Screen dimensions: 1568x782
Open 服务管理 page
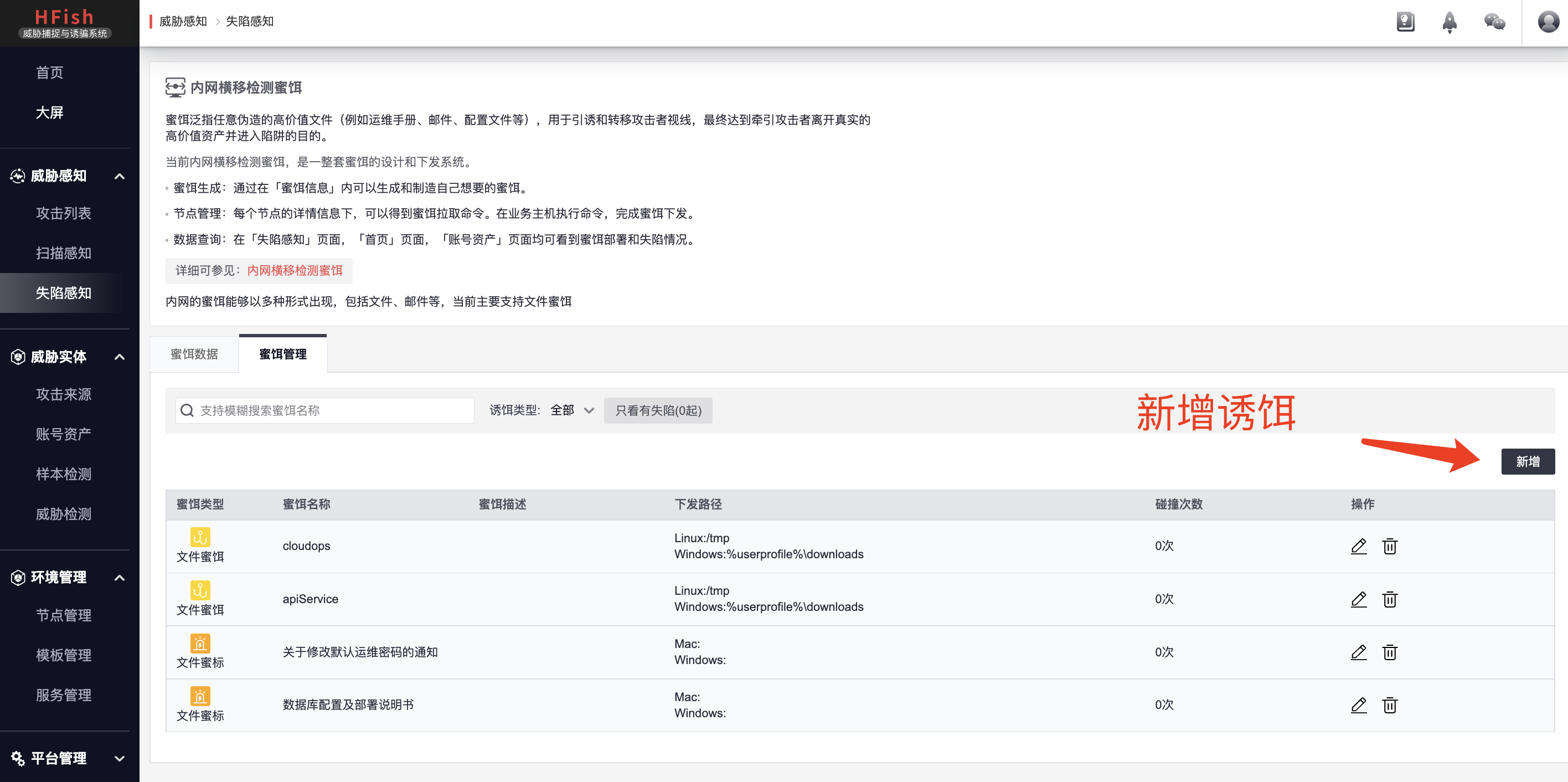coord(63,695)
